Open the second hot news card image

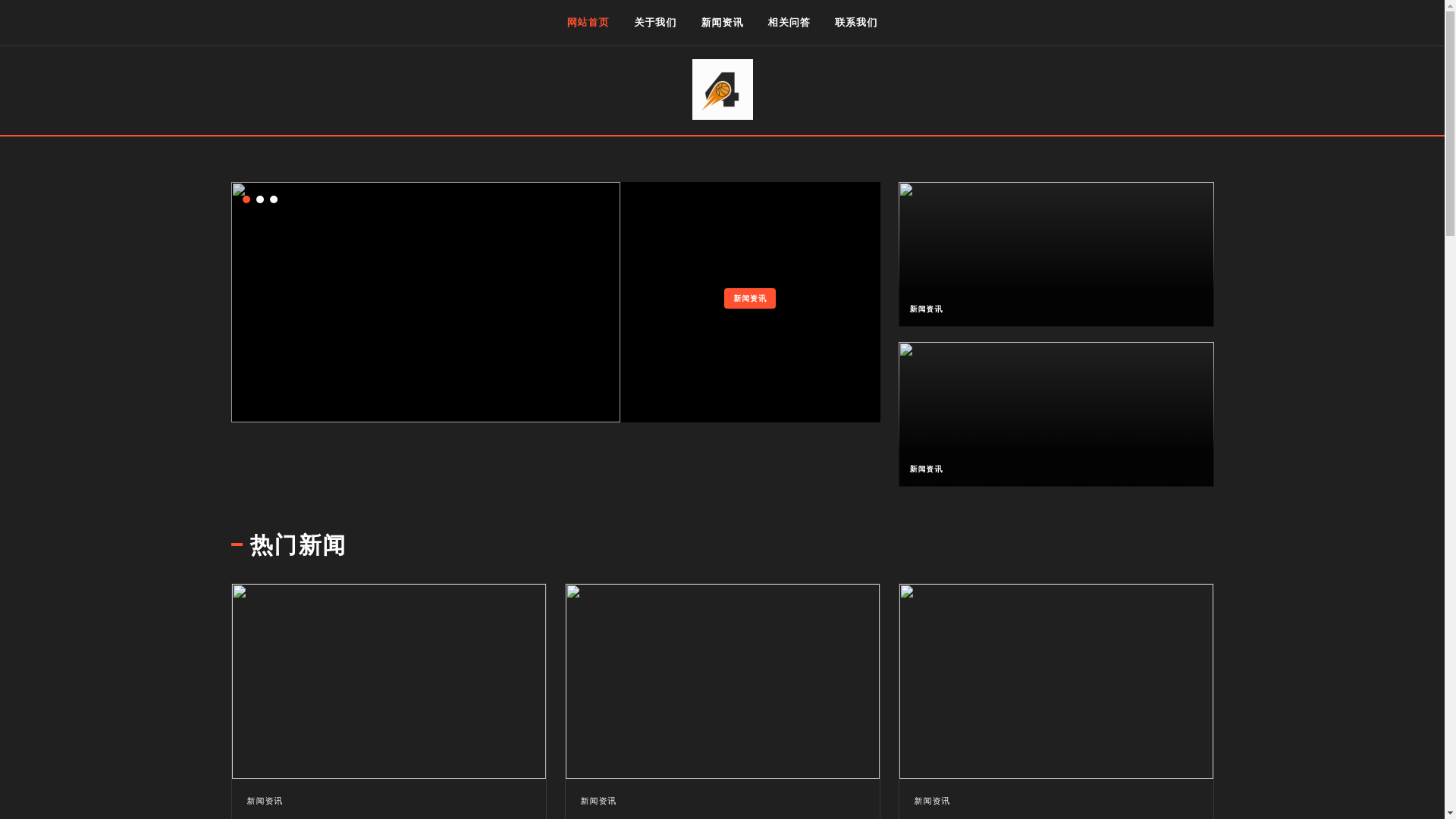tap(722, 681)
